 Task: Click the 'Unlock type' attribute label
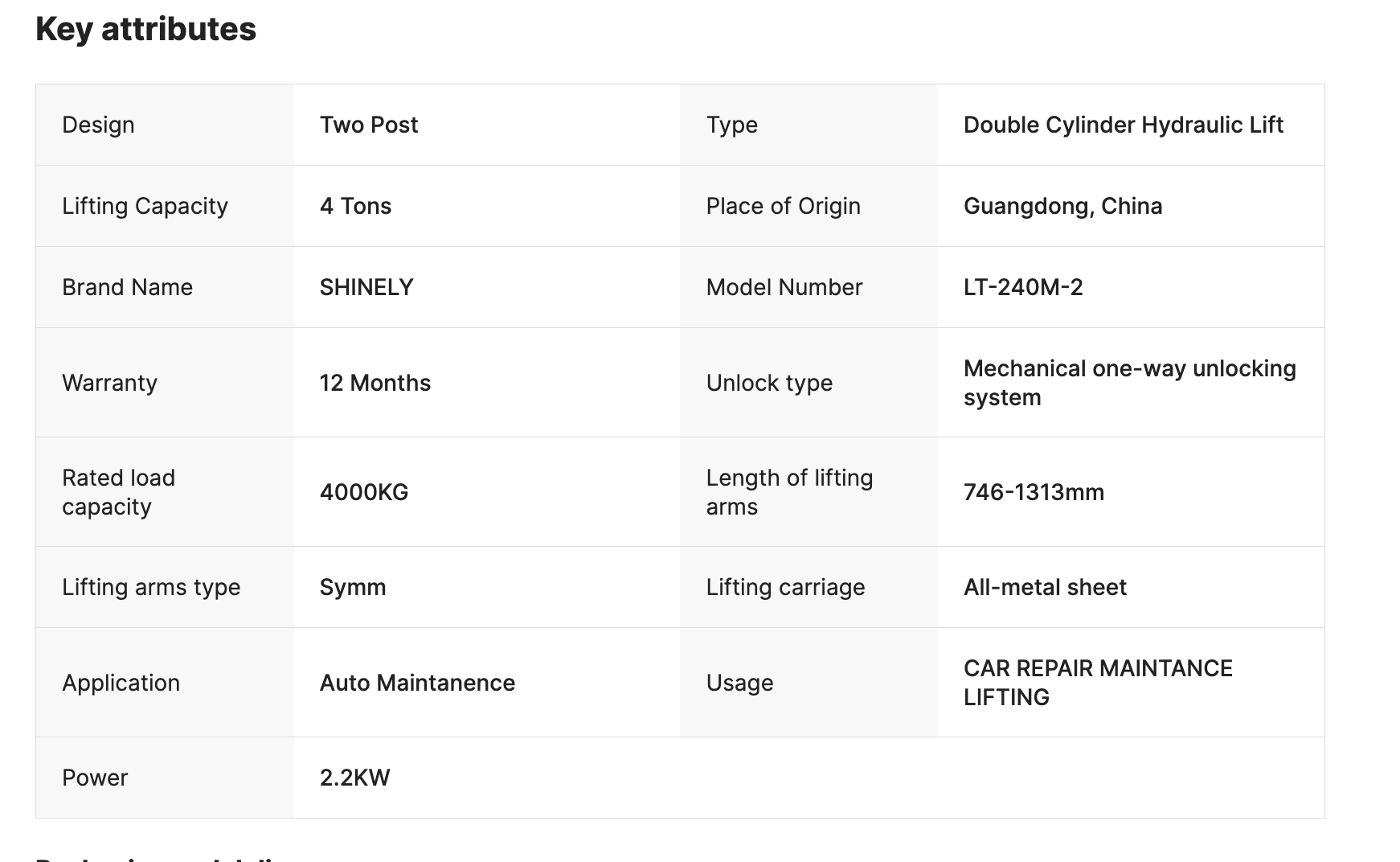click(769, 383)
